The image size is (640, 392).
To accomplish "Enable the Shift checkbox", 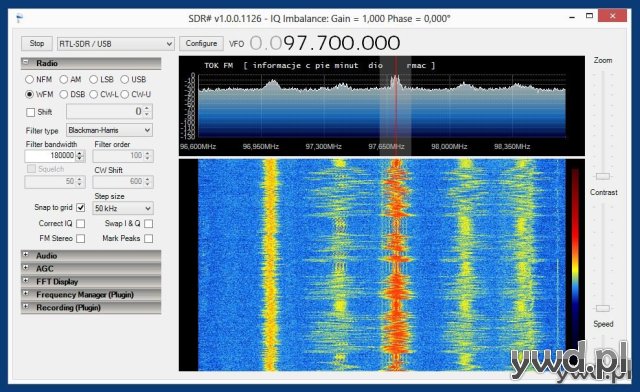I will (31, 112).
